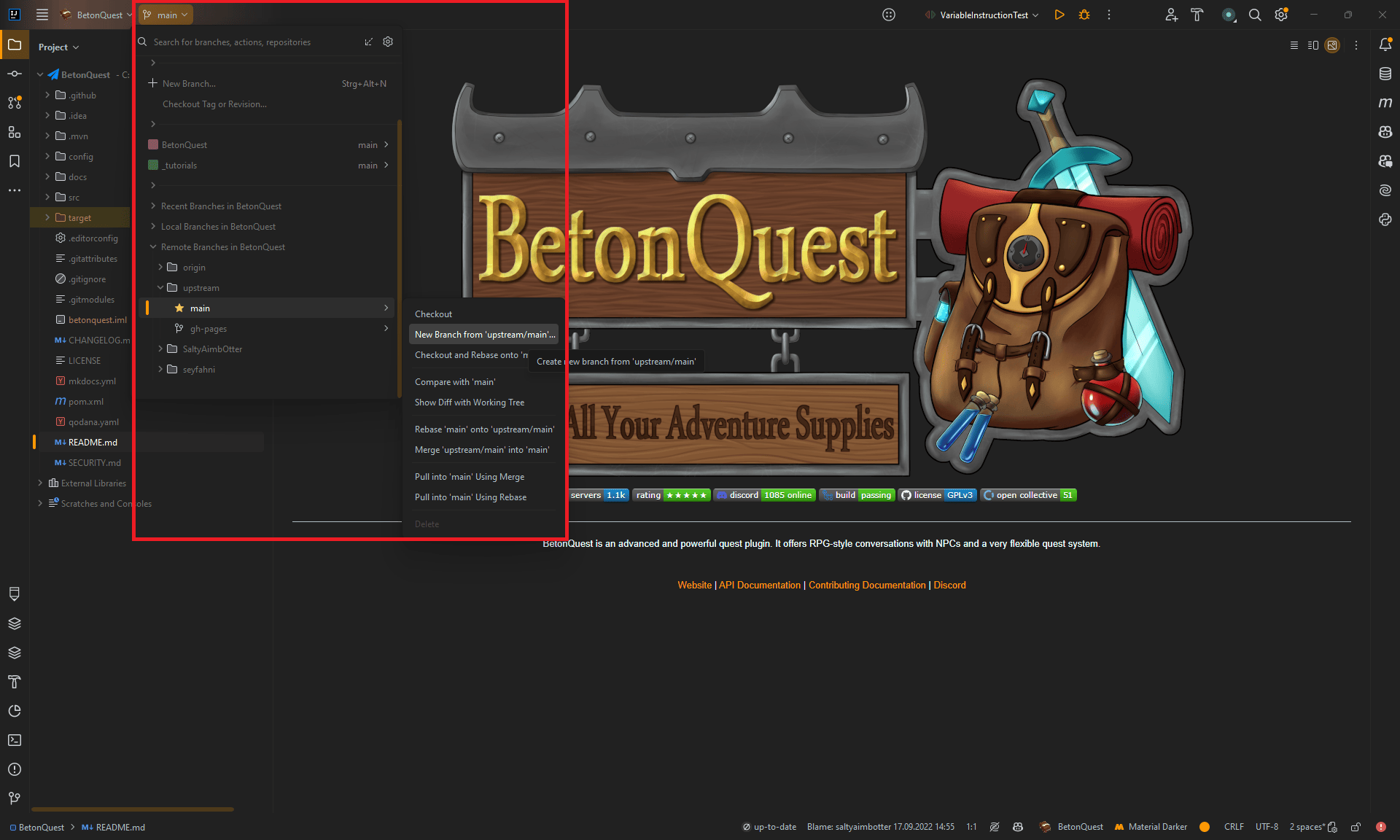Open the main menu hamburger icon
The image size is (1400, 840).
coord(42,15)
